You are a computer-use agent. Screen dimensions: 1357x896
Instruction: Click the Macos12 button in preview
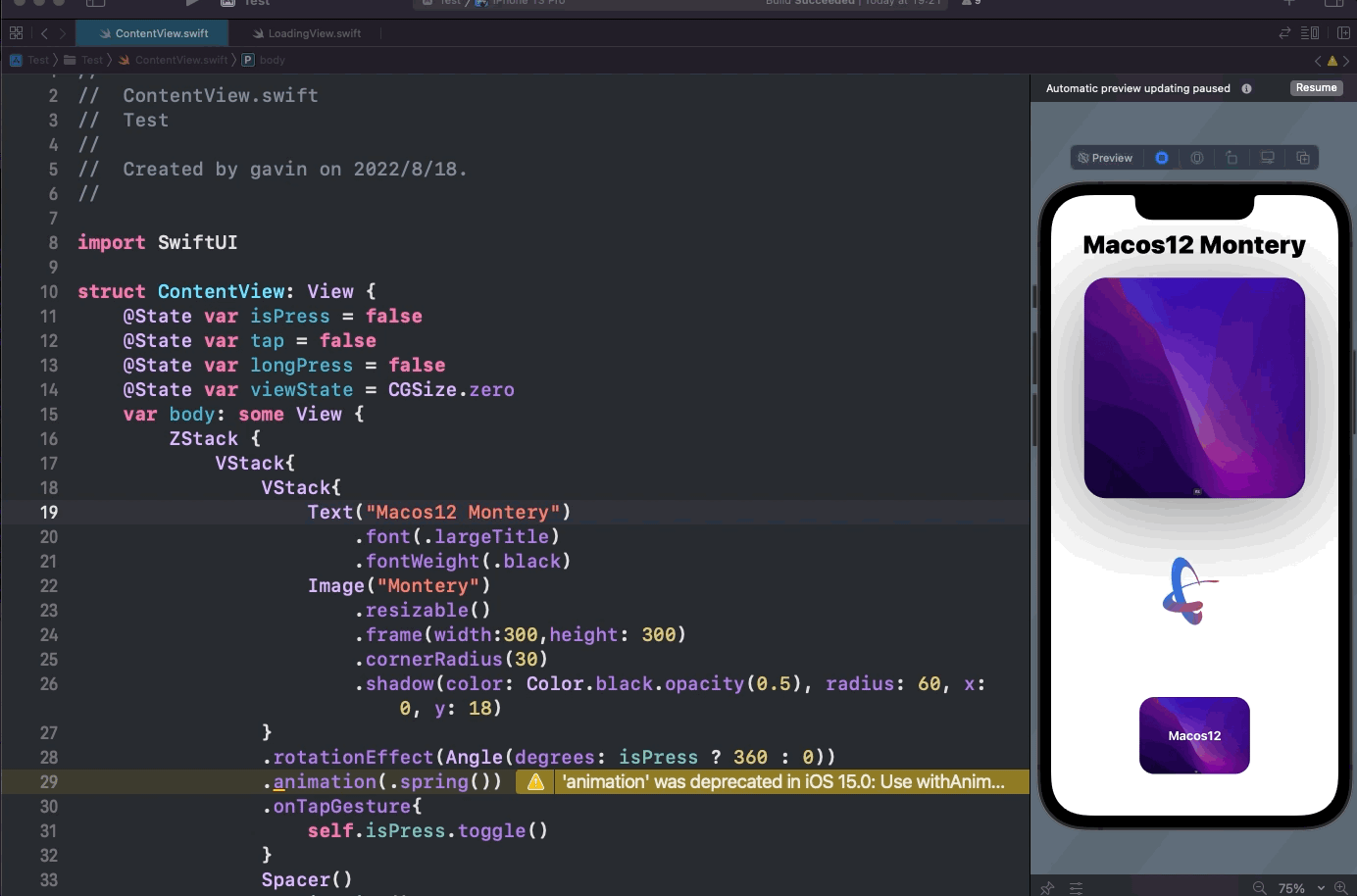point(1194,735)
